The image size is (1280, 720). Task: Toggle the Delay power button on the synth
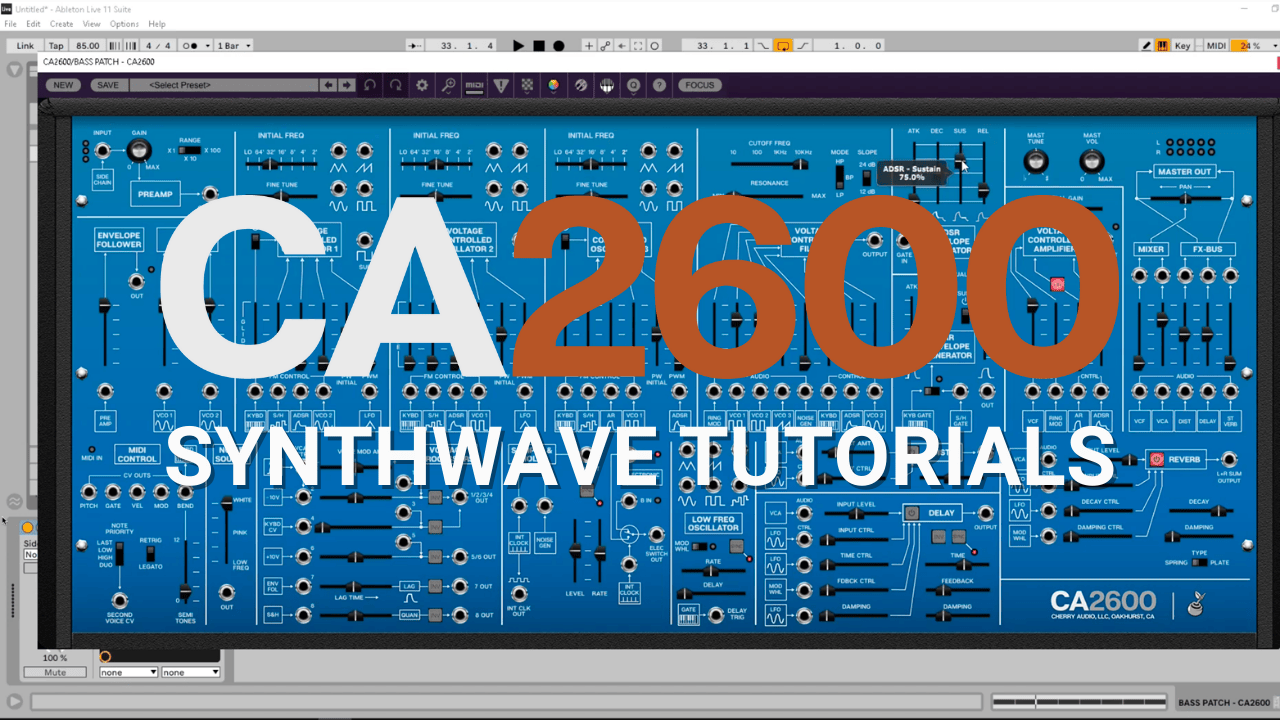911,513
